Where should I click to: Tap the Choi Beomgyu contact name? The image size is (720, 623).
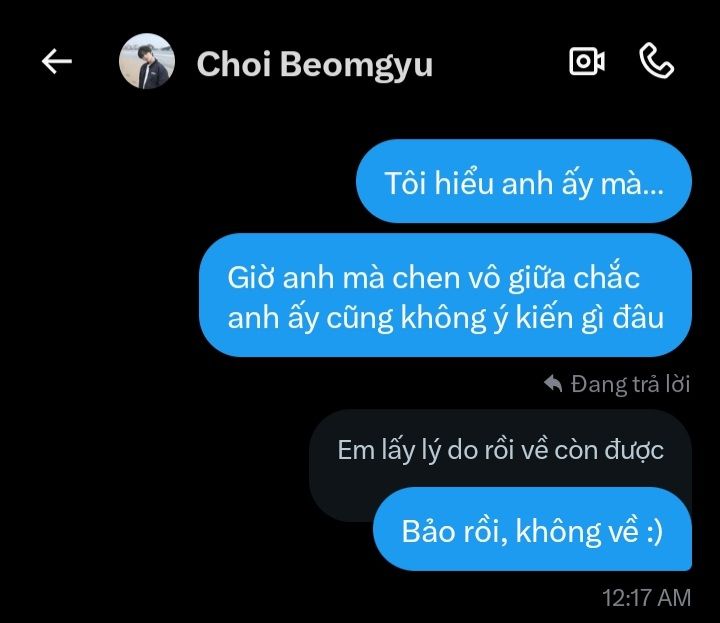click(x=315, y=64)
